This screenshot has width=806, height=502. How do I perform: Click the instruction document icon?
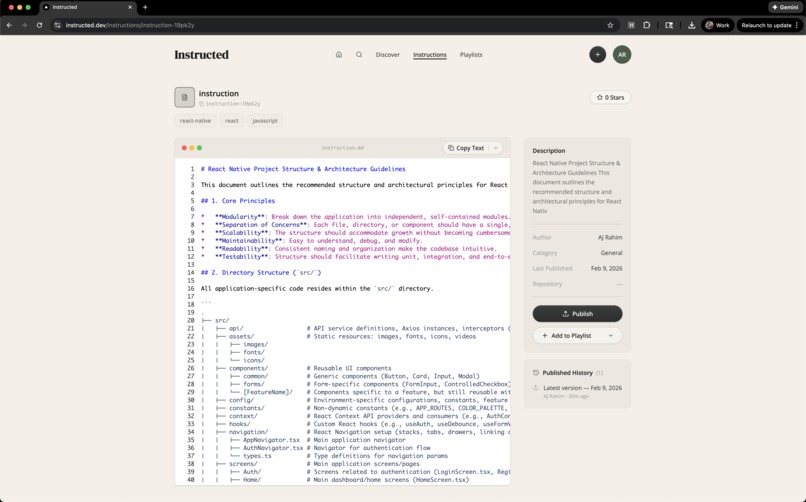click(x=185, y=97)
